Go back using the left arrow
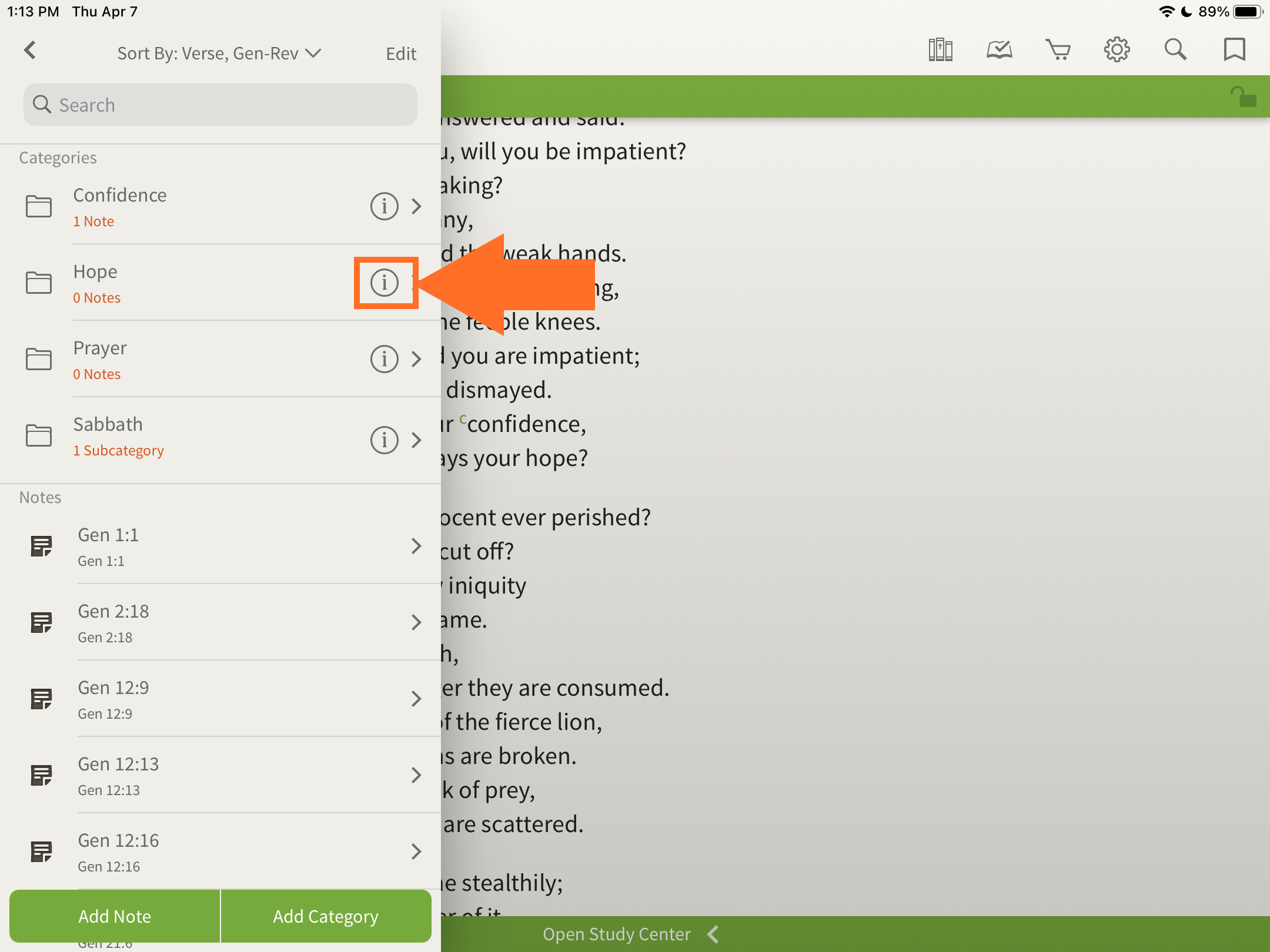The image size is (1270, 952). tap(31, 50)
